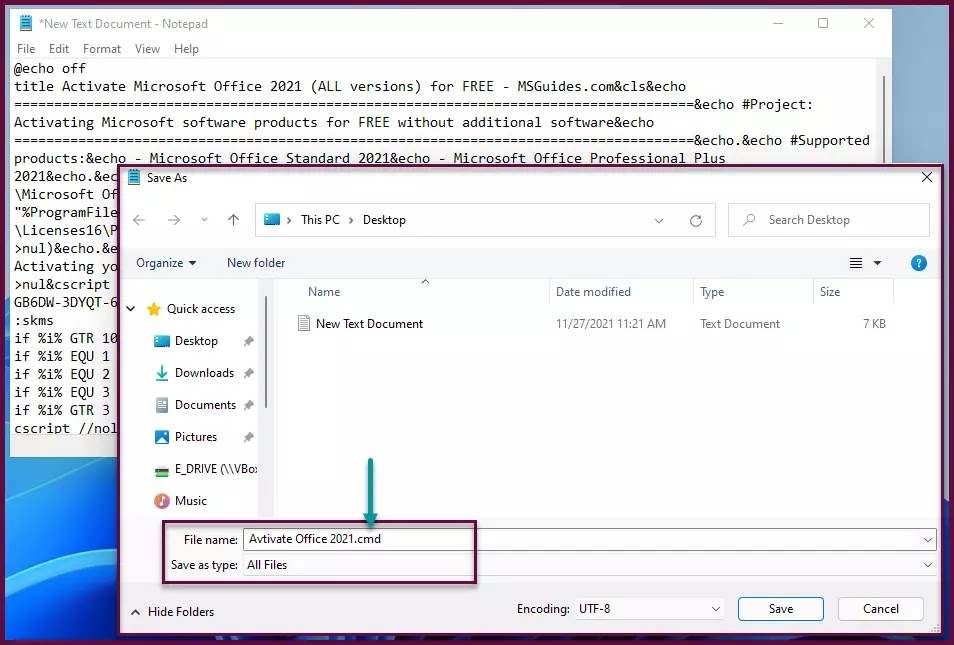
Task: Open E_DRIVE network drive in navigation pane
Action: (206, 469)
